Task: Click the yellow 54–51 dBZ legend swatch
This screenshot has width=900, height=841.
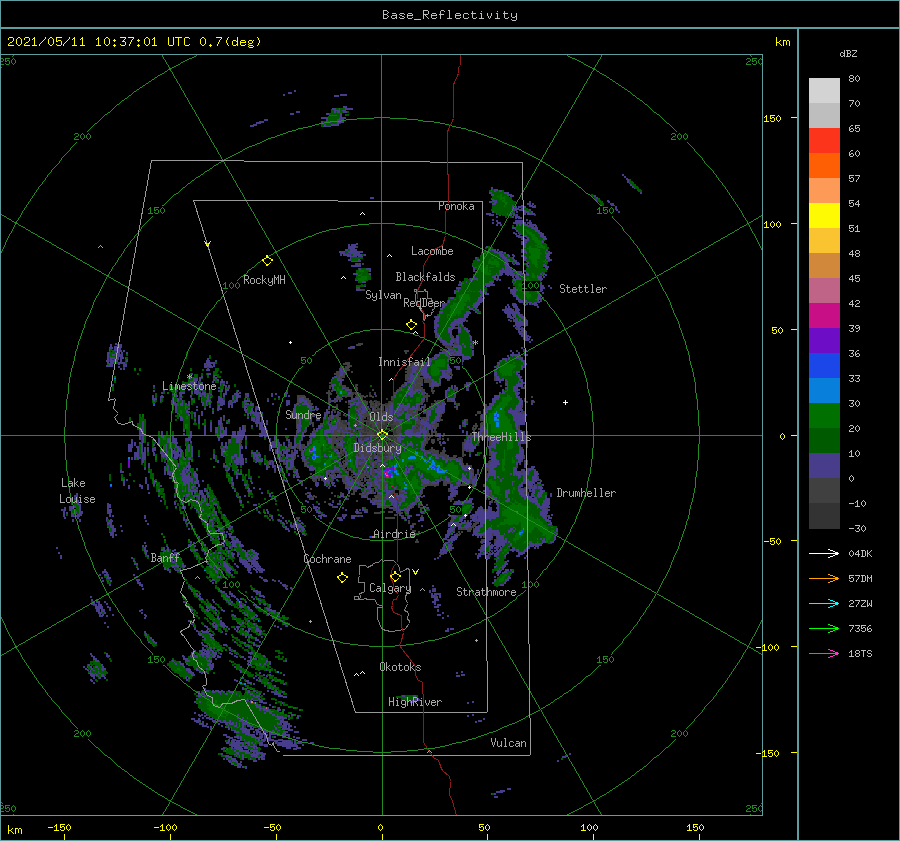Action: pos(824,216)
